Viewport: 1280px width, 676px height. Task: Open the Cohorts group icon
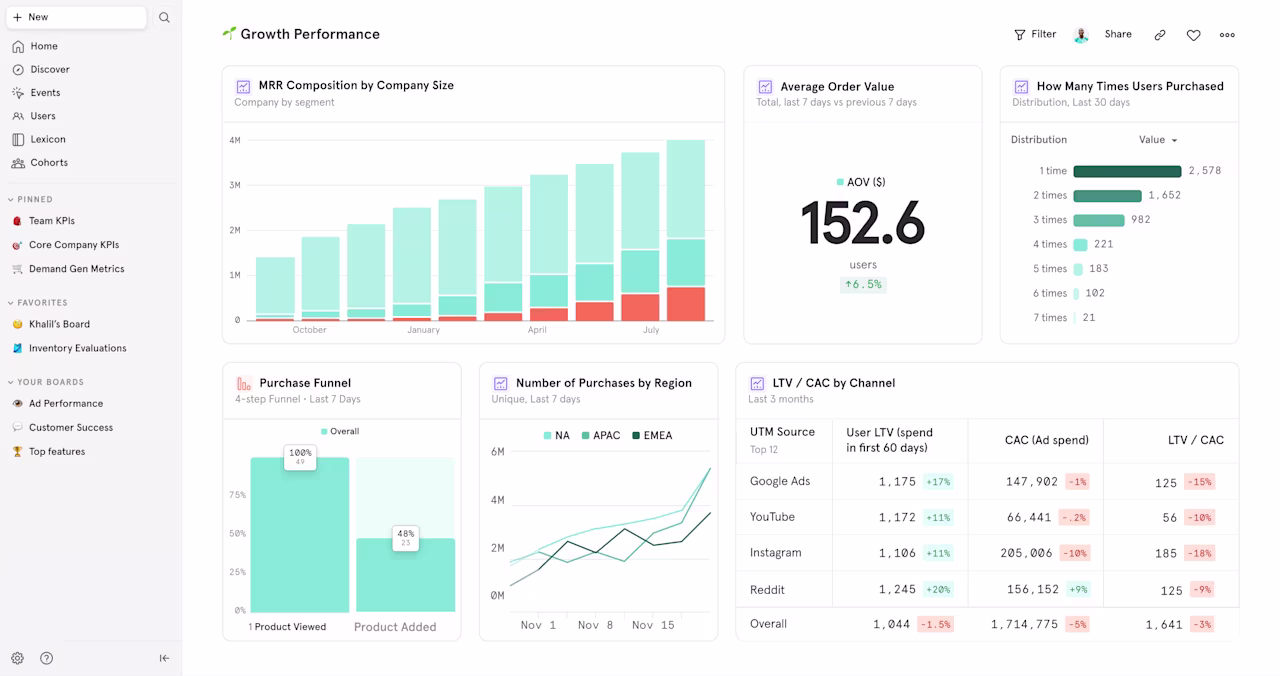[x=18, y=162]
